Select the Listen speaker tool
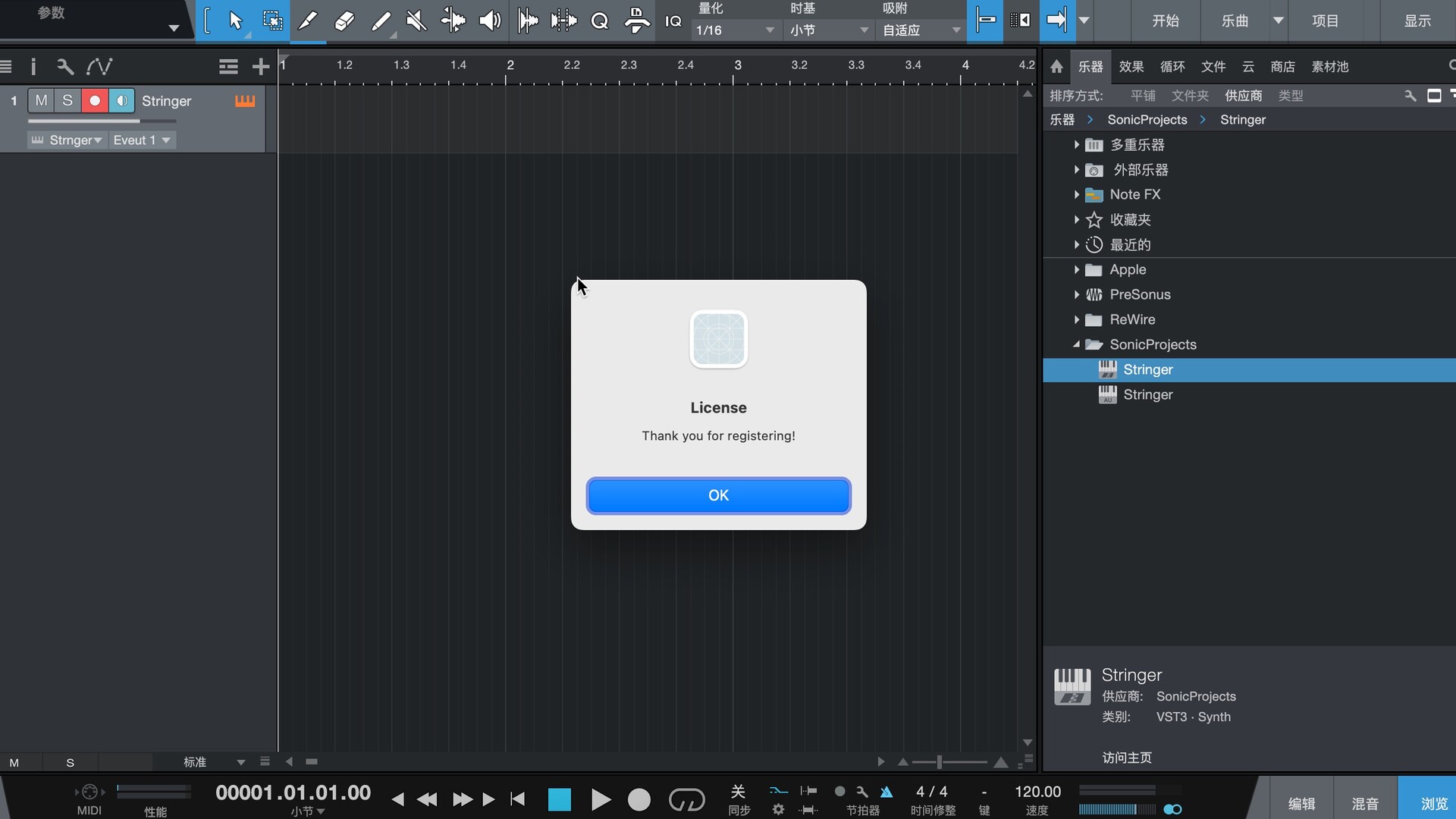The width and height of the screenshot is (1456, 819). click(490, 20)
